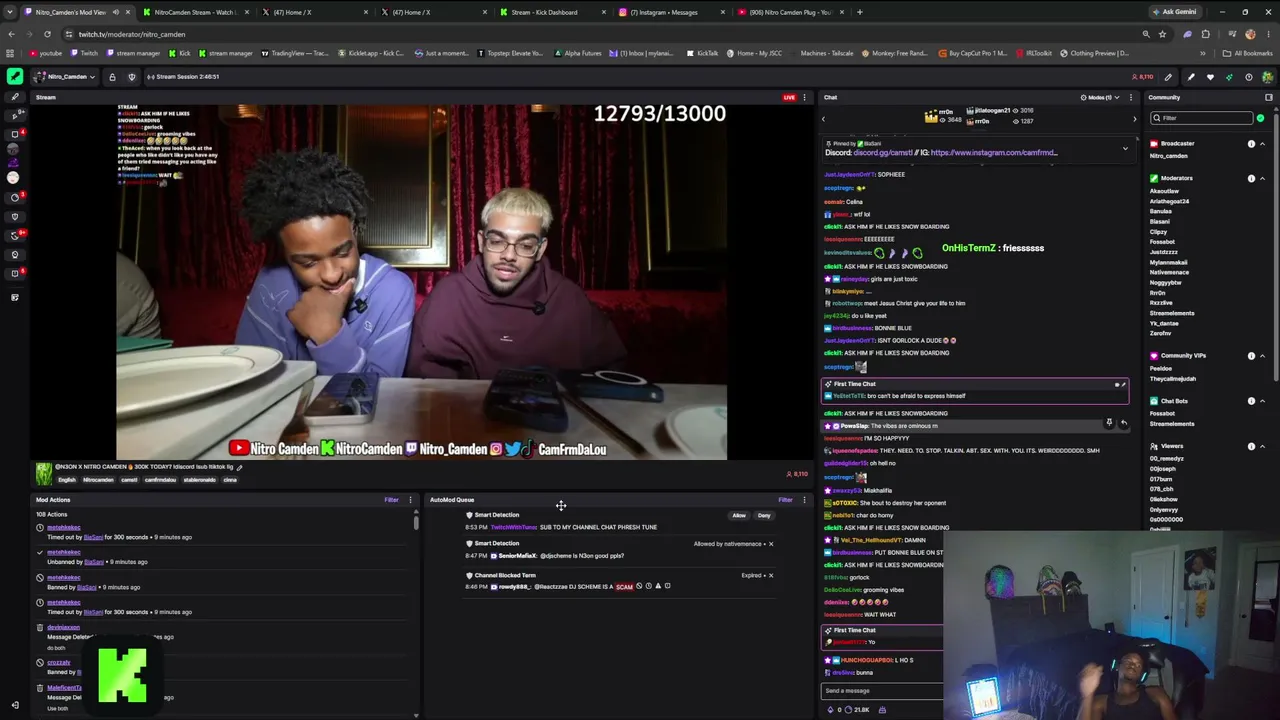Open BiaSani's profile link in first mod action
The image size is (1280, 720).
pos(93,537)
